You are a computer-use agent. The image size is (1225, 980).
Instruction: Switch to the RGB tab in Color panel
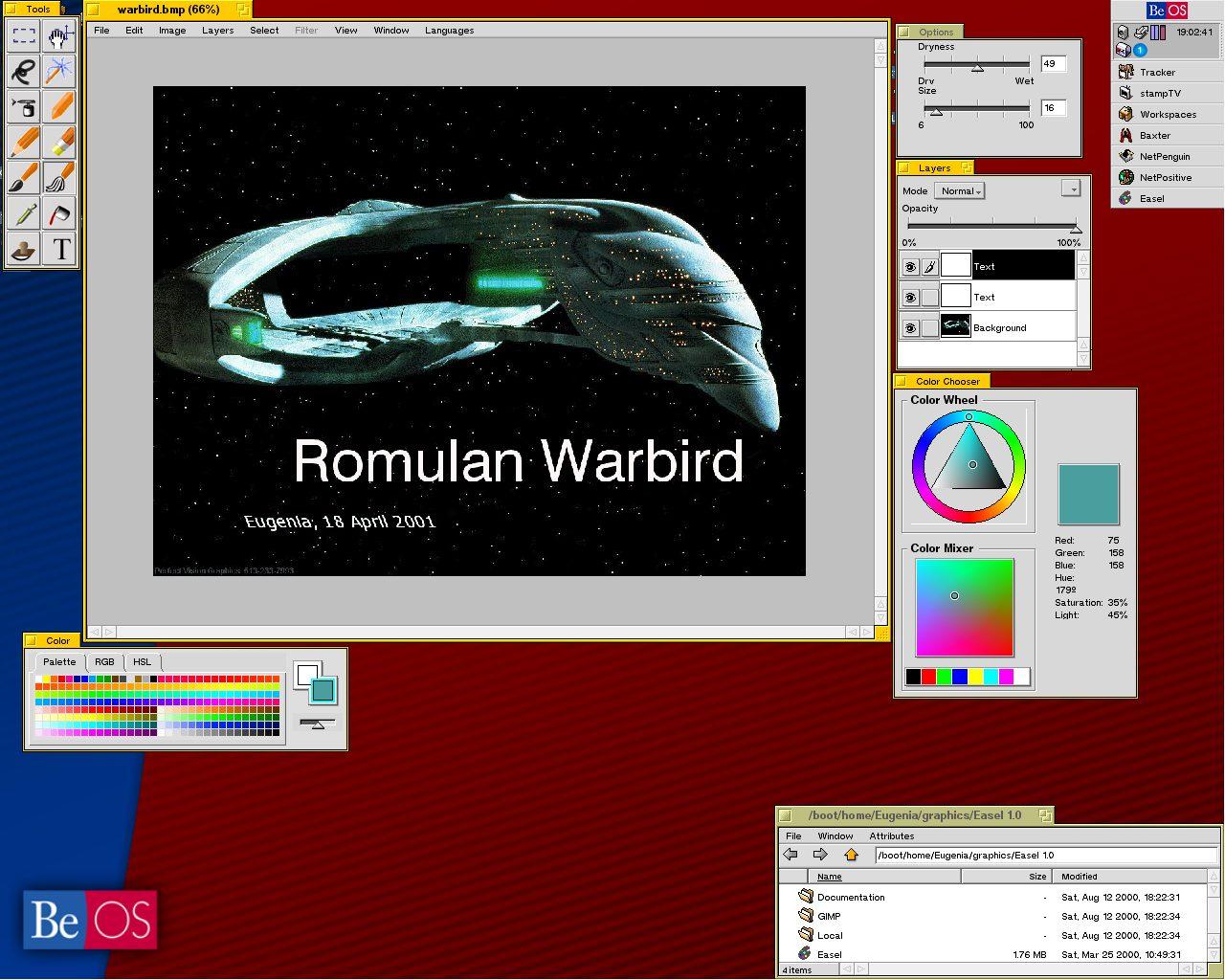pyautogui.click(x=104, y=662)
